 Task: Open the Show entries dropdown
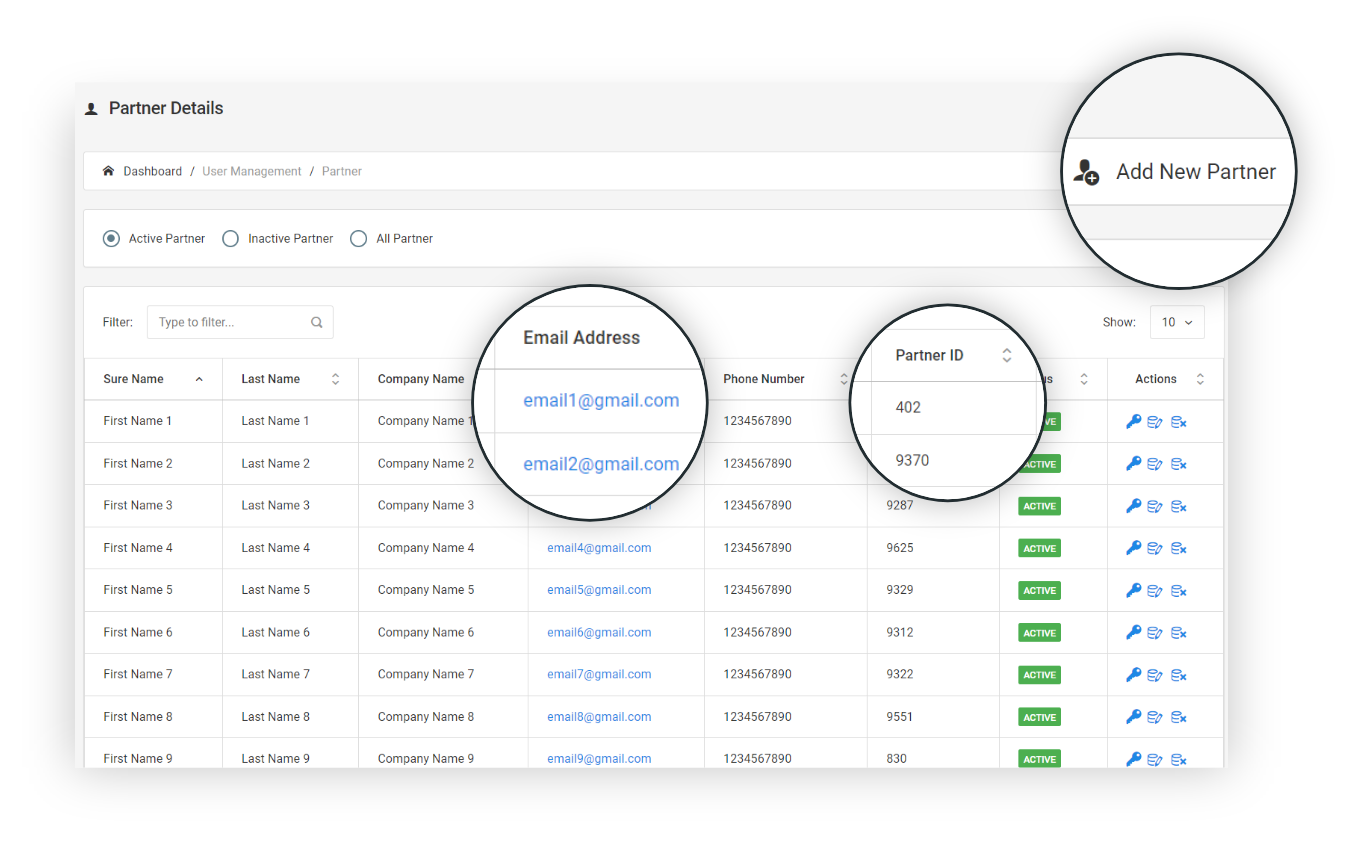[x=1177, y=322]
